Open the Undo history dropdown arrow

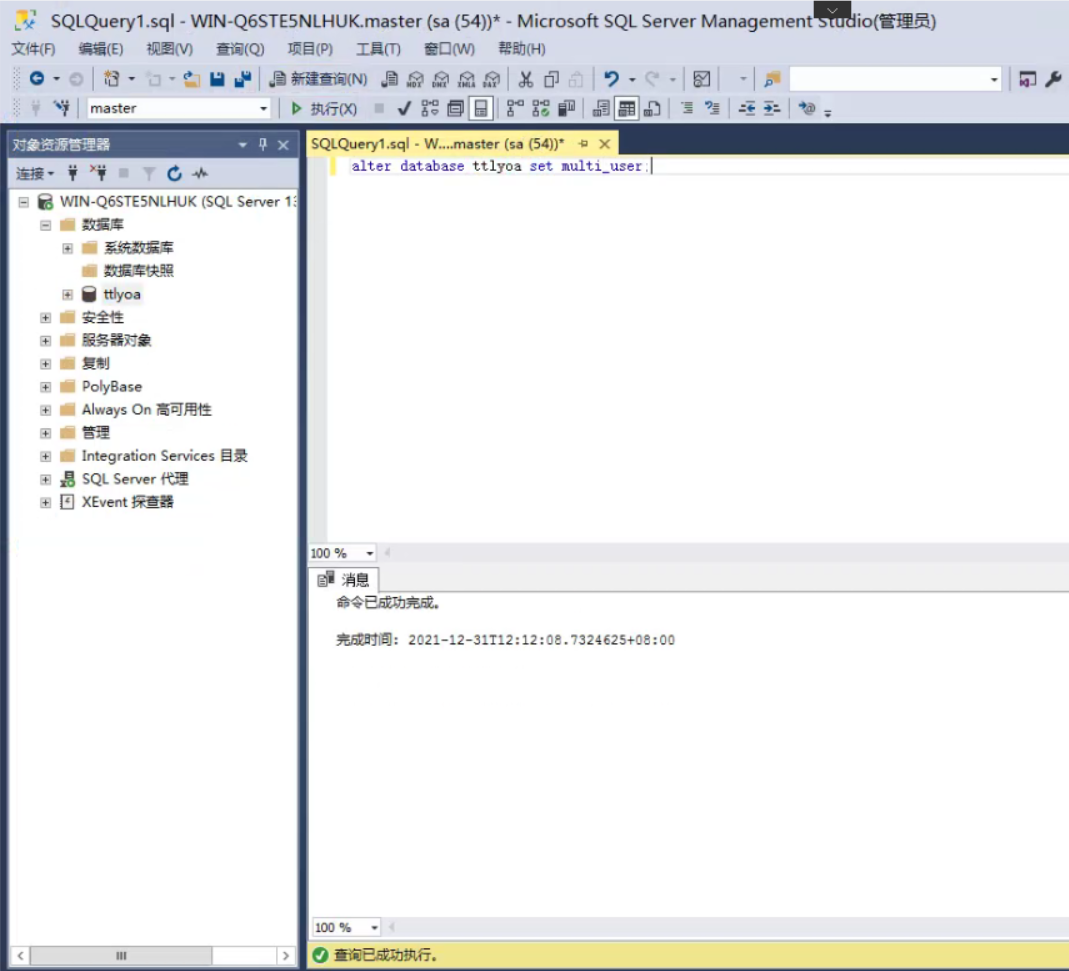632,80
